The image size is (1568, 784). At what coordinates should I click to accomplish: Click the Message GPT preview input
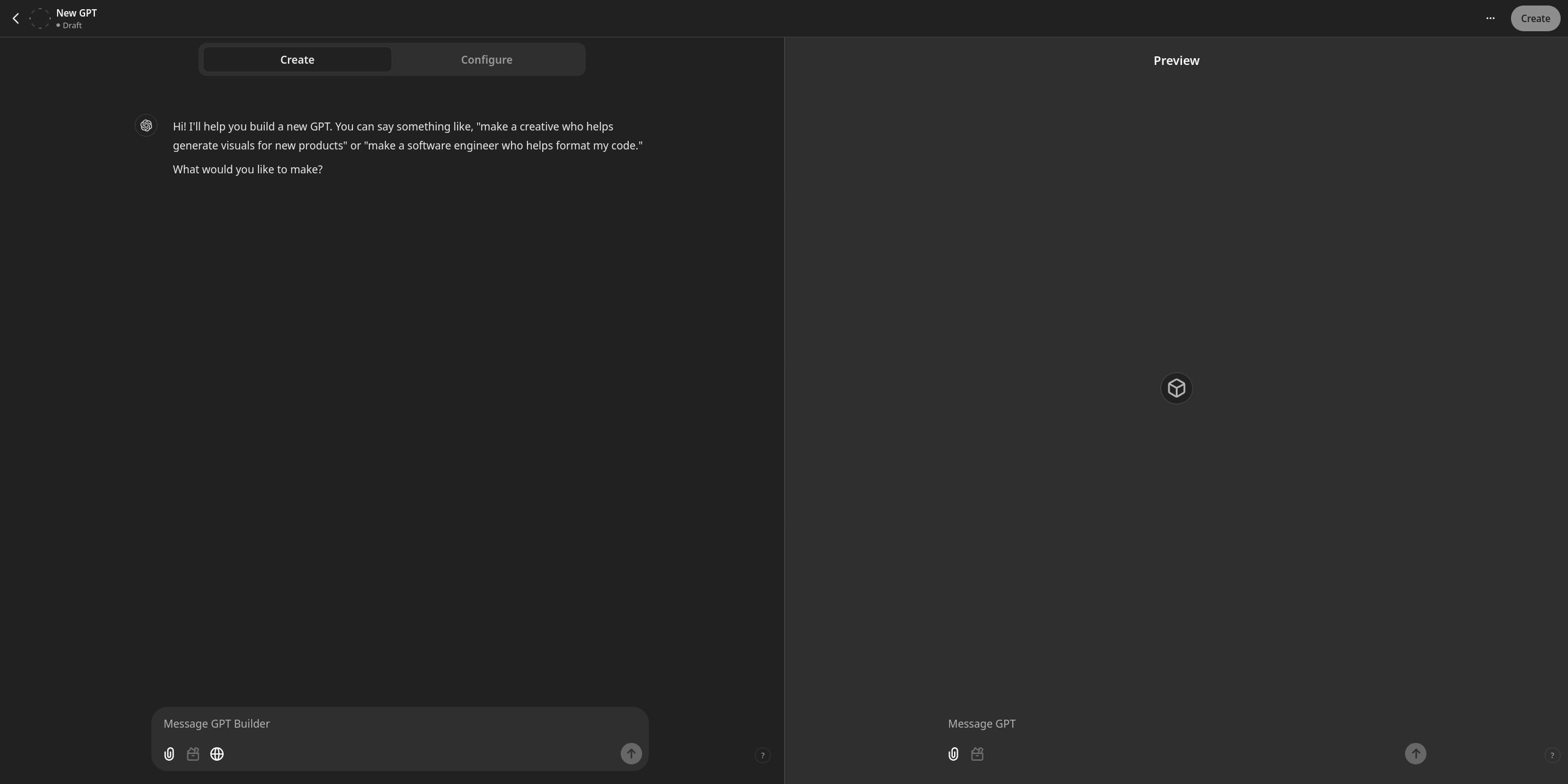[1164, 723]
